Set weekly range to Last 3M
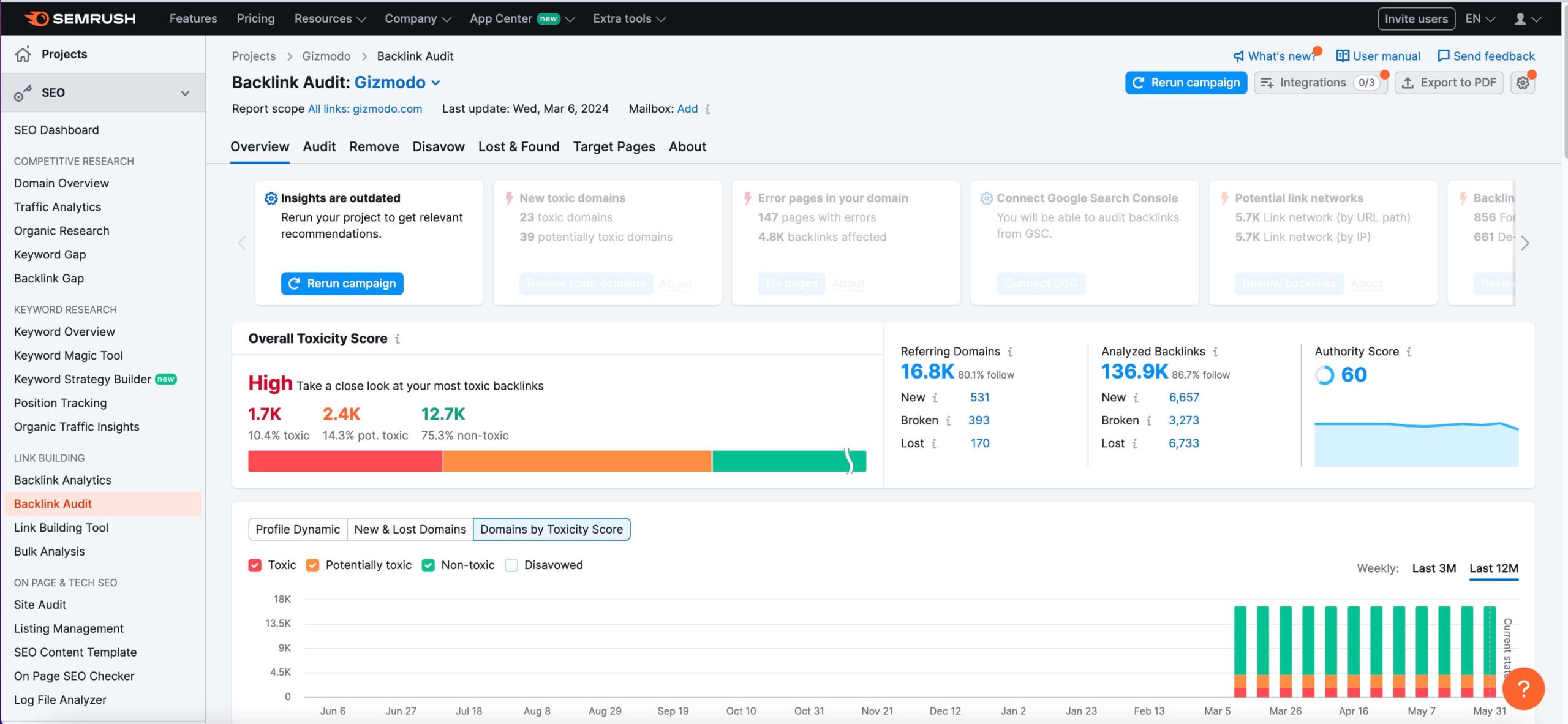 1434,568
